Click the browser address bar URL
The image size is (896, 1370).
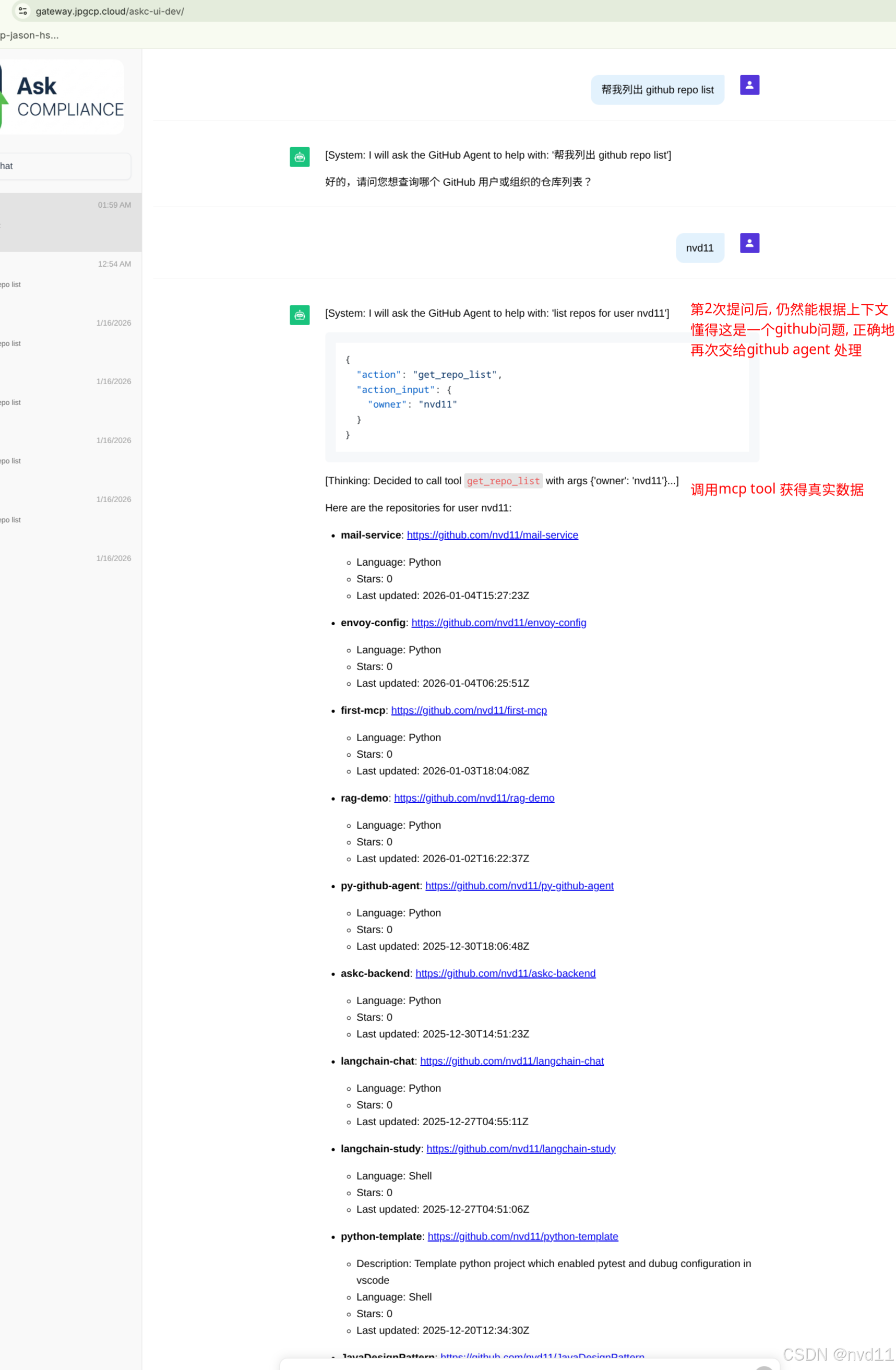[110, 11]
